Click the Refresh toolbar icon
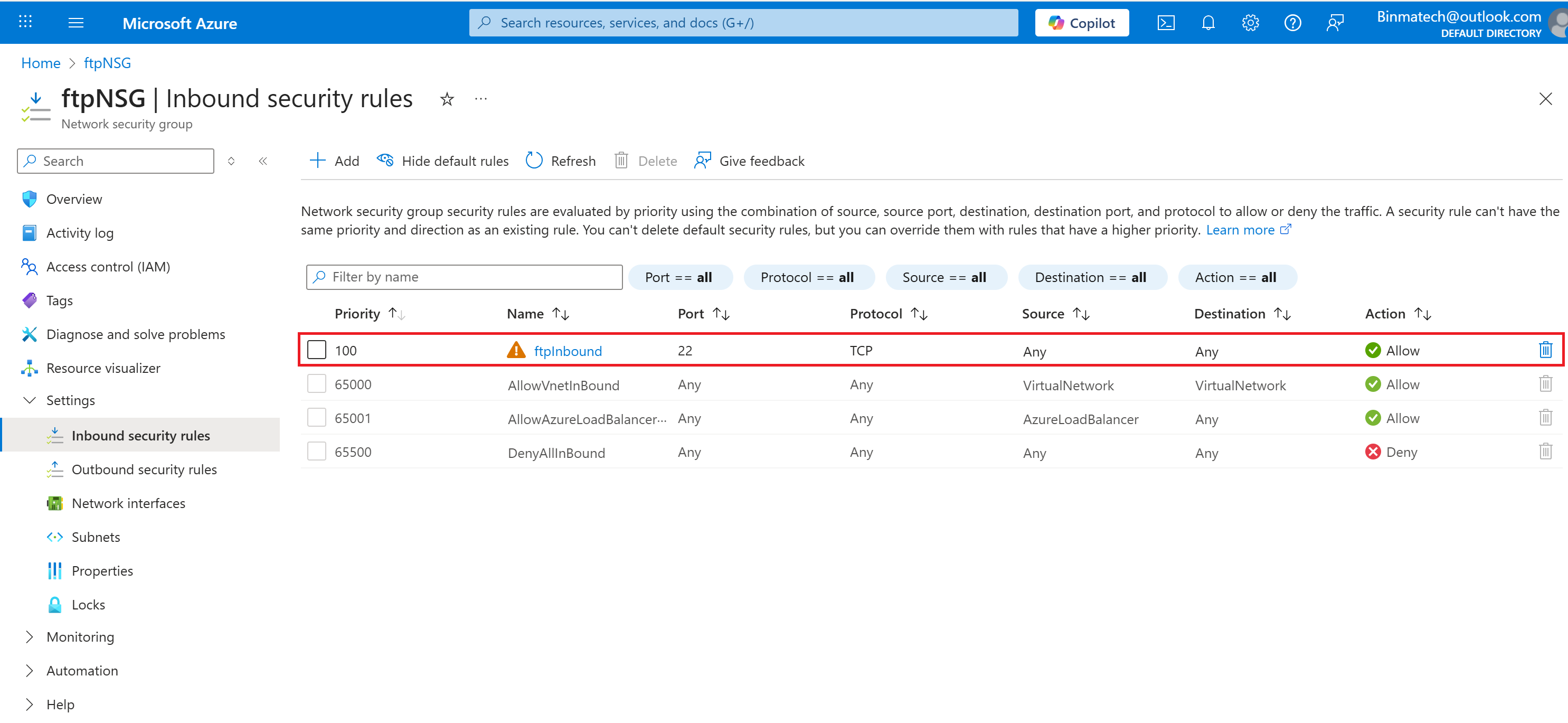The image size is (1568, 723). coord(534,161)
